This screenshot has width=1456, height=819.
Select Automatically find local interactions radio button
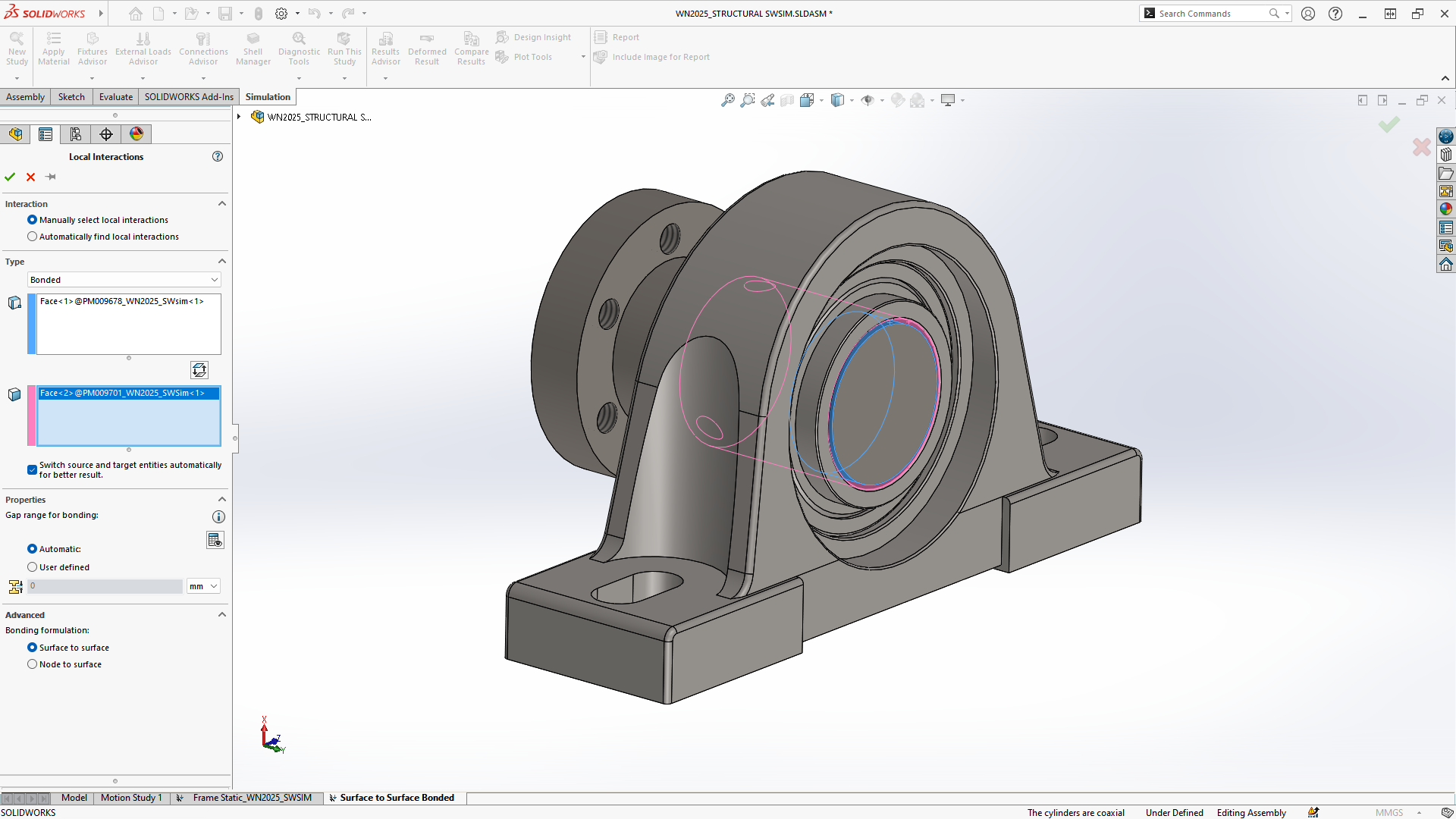pos(32,236)
